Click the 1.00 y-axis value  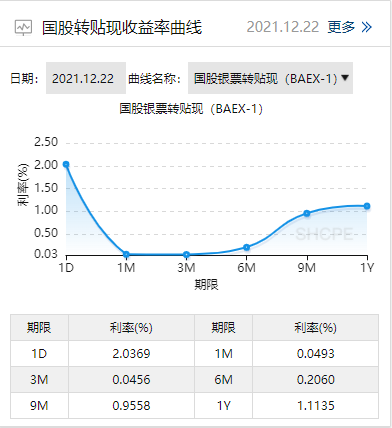pyautogui.click(x=46, y=211)
